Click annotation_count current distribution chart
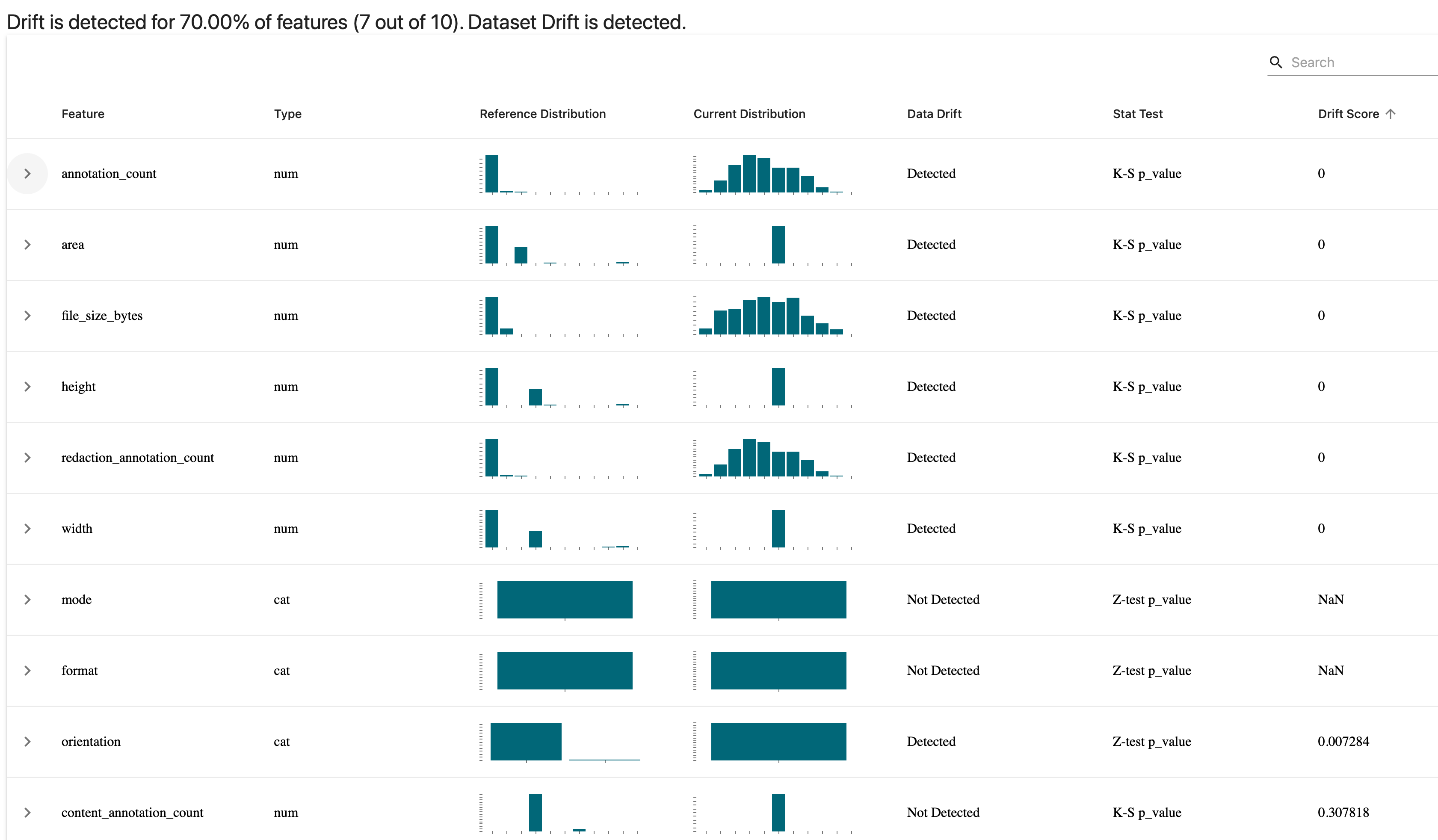The height and width of the screenshot is (840, 1438). point(772,174)
